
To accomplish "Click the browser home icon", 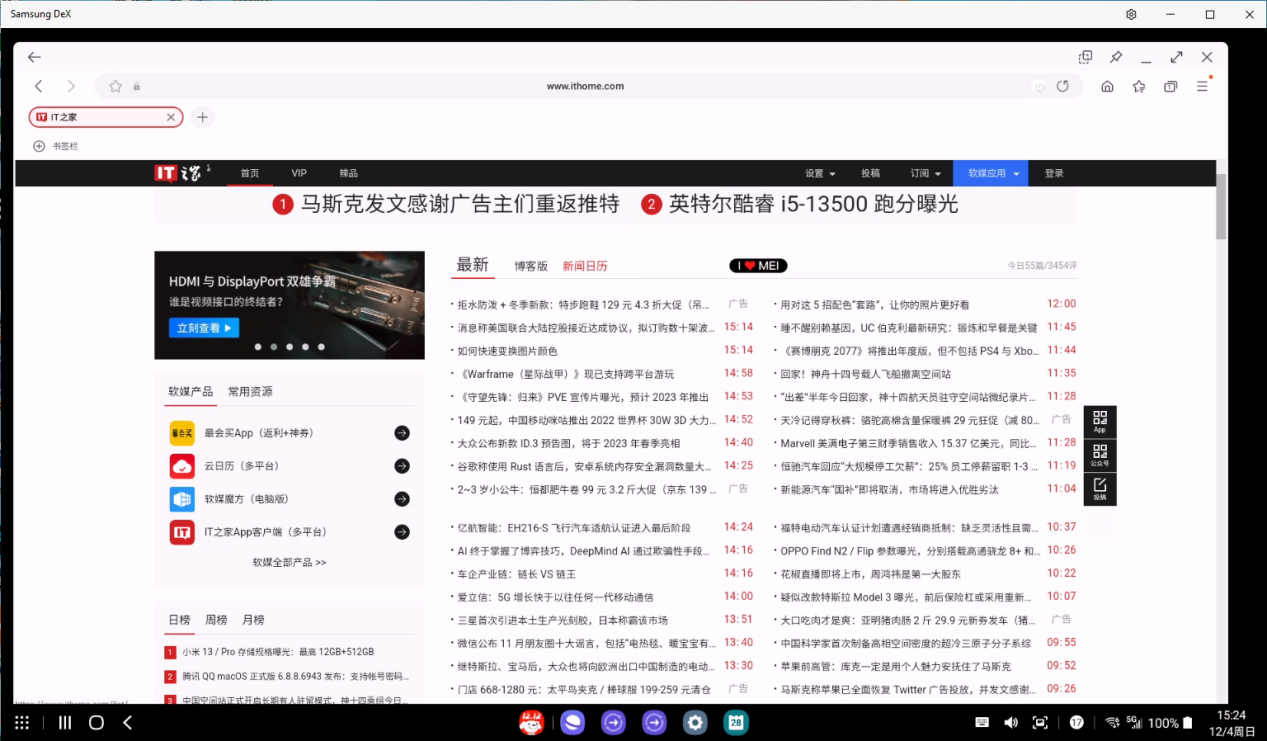I will coord(1107,87).
